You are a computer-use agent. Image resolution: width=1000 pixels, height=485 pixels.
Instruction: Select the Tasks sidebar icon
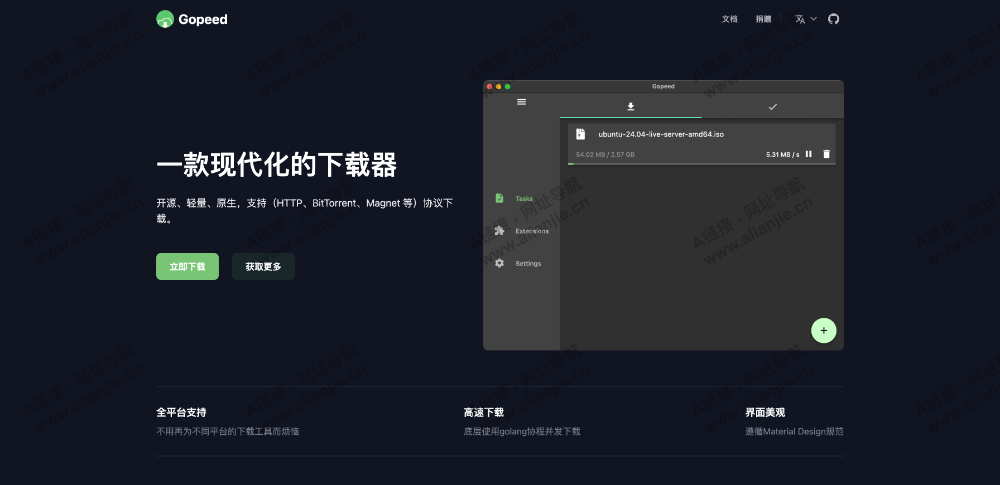pyautogui.click(x=499, y=198)
